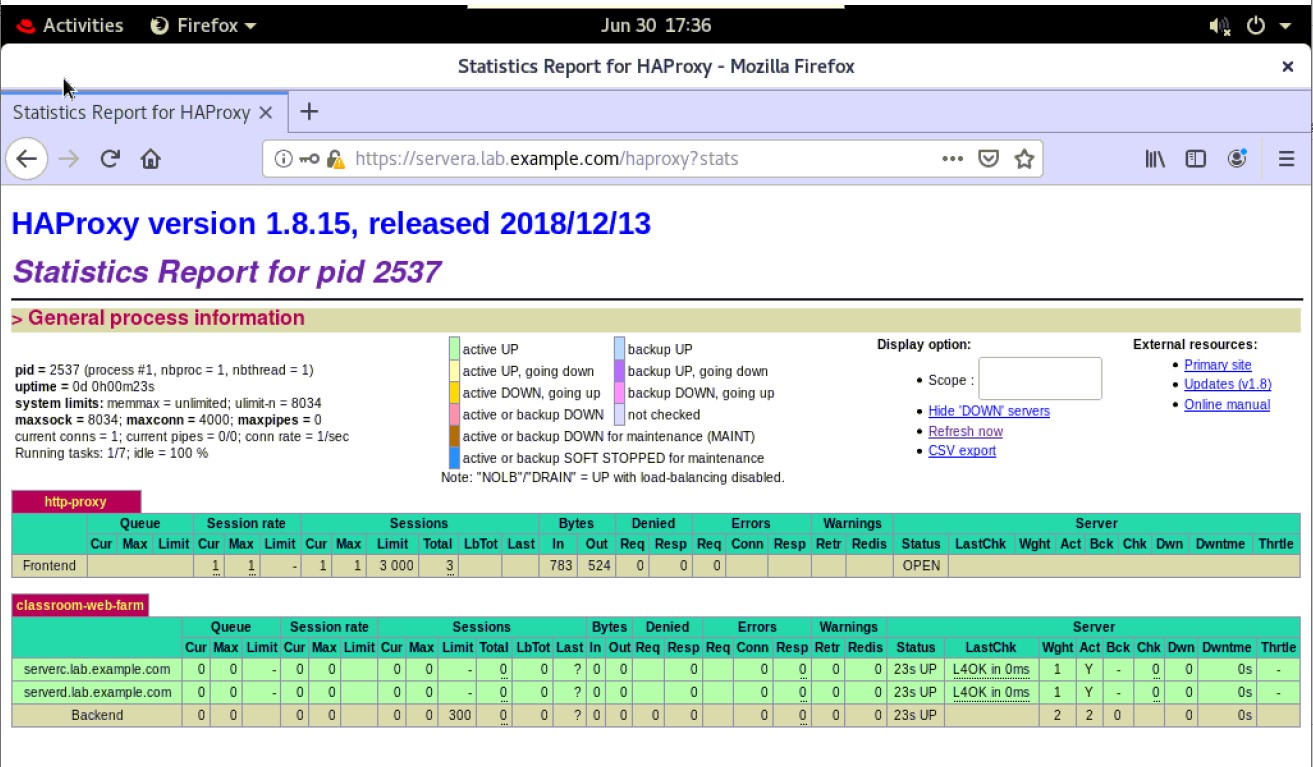Open the Firefox hamburger menu
The height and width of the screenshot is (767, 1313).
coord(1287,159)
